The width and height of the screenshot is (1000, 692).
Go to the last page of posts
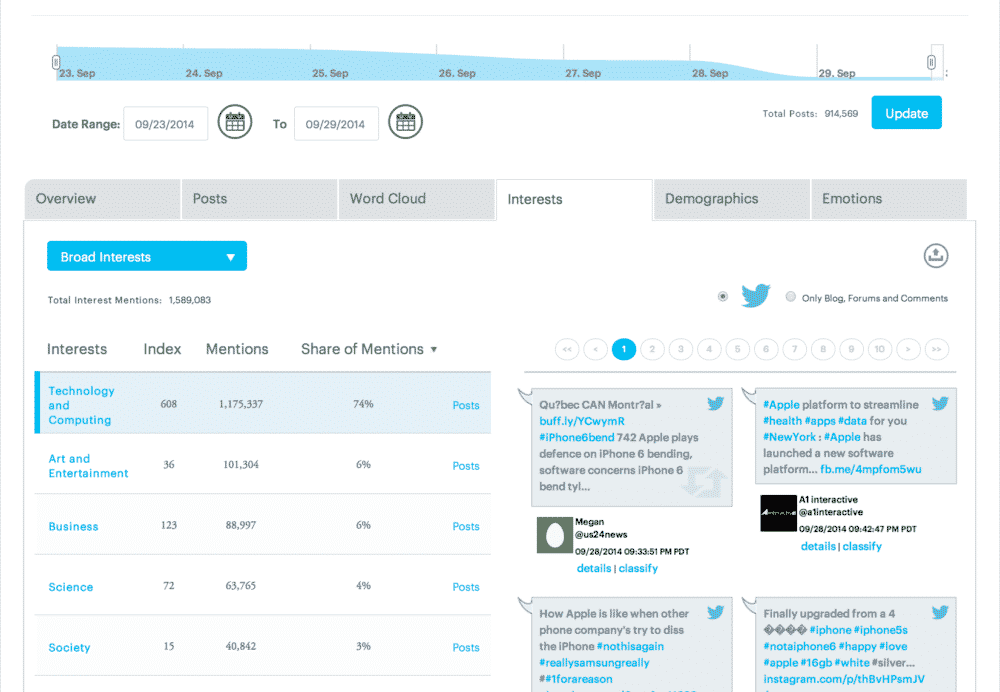[x=937, y=349]
